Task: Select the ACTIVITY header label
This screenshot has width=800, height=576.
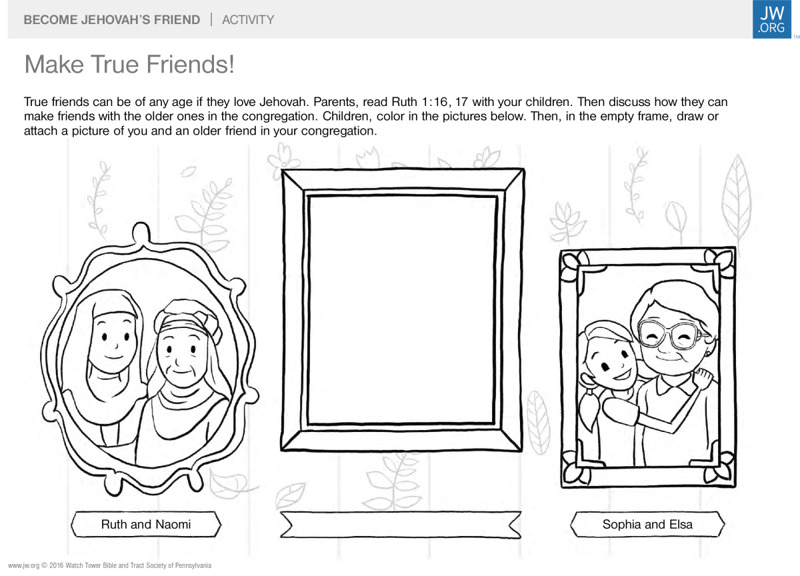Action: (248, 20)
